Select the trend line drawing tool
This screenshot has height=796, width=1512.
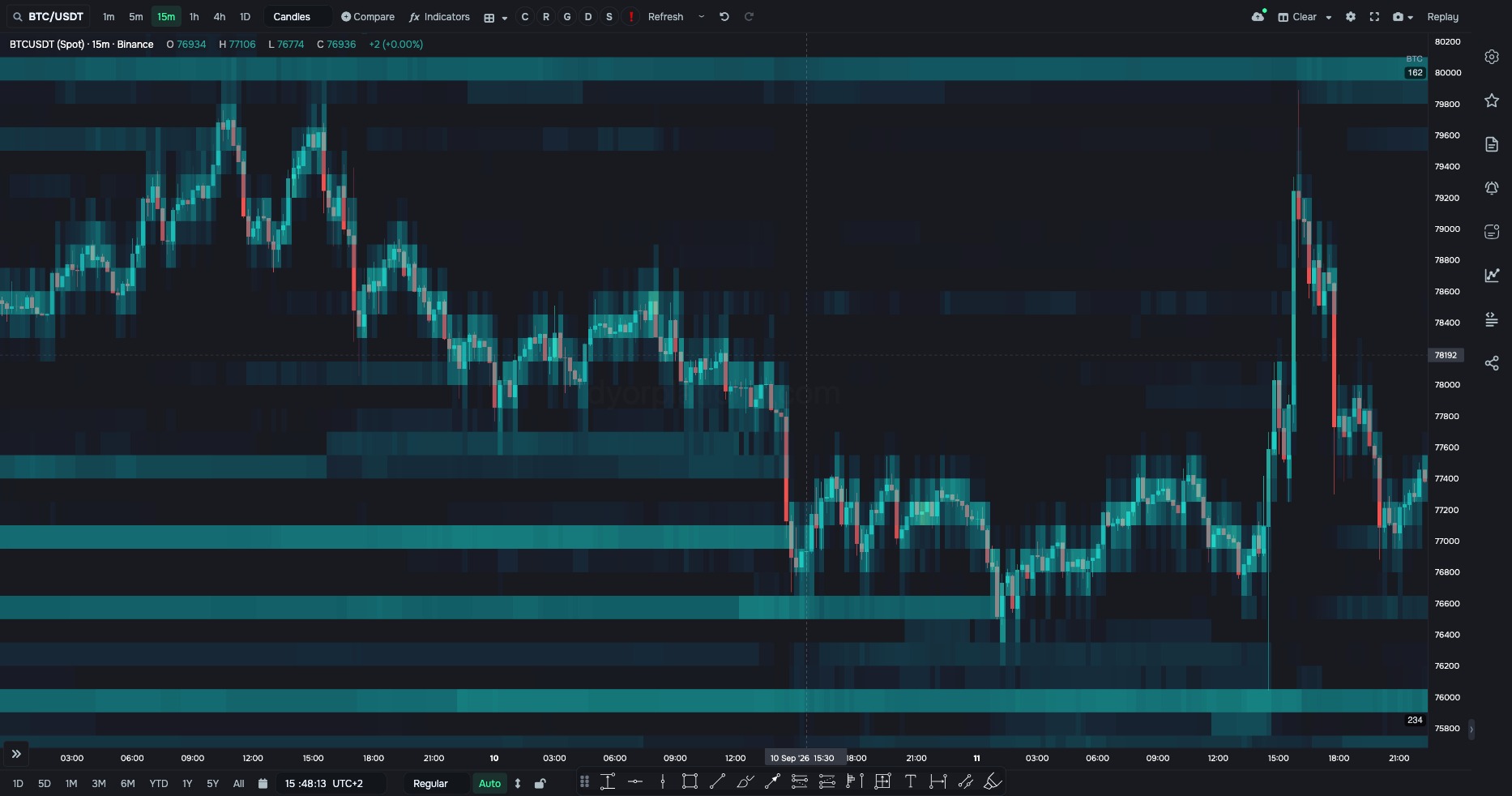[x=717, y=781]
